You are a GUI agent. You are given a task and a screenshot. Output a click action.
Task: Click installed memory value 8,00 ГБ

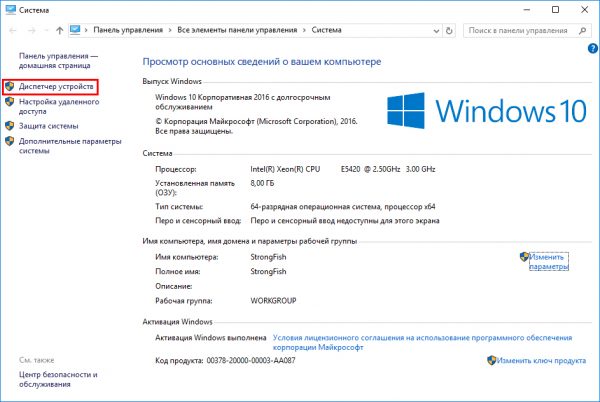click(x=262, y=183)
